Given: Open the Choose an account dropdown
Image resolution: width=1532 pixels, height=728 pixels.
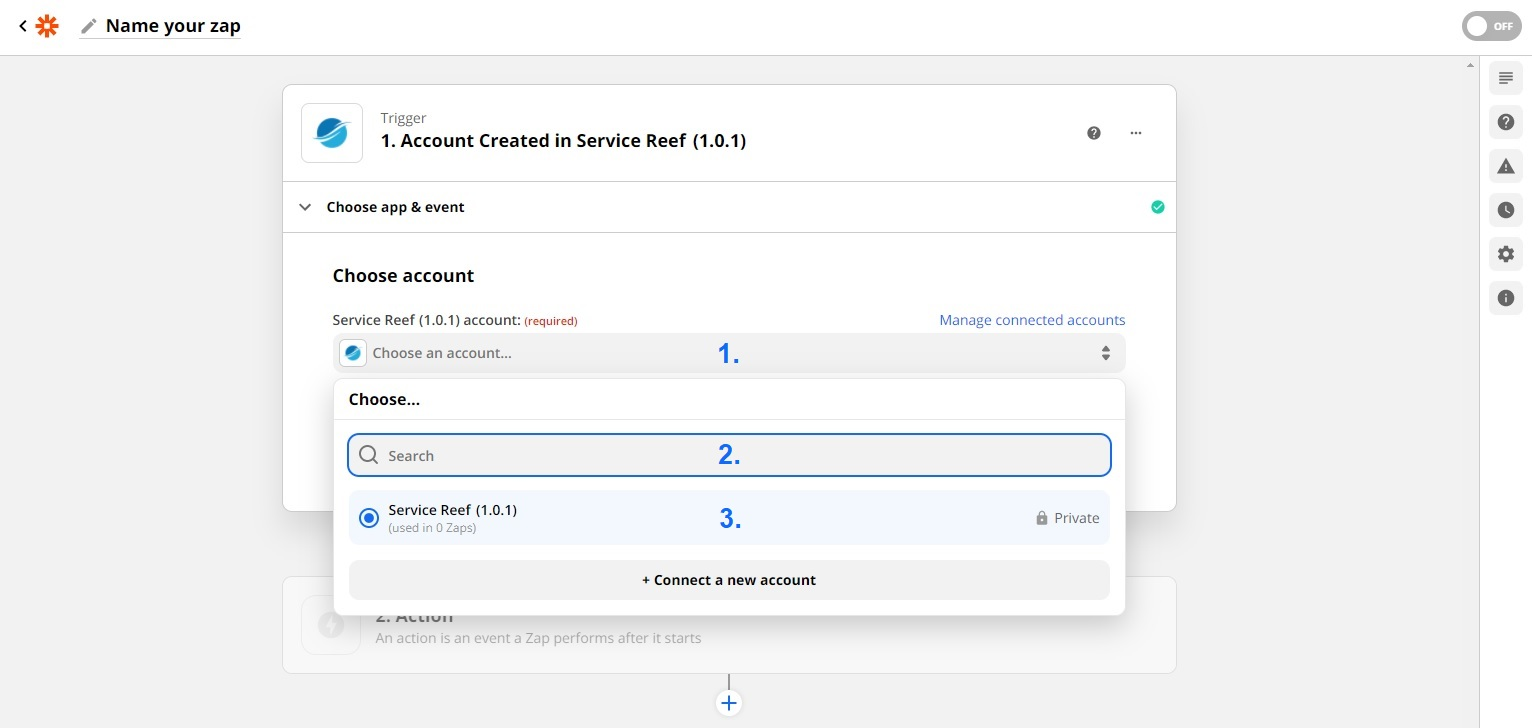Looking at the screenshot, I should (729, 353).
